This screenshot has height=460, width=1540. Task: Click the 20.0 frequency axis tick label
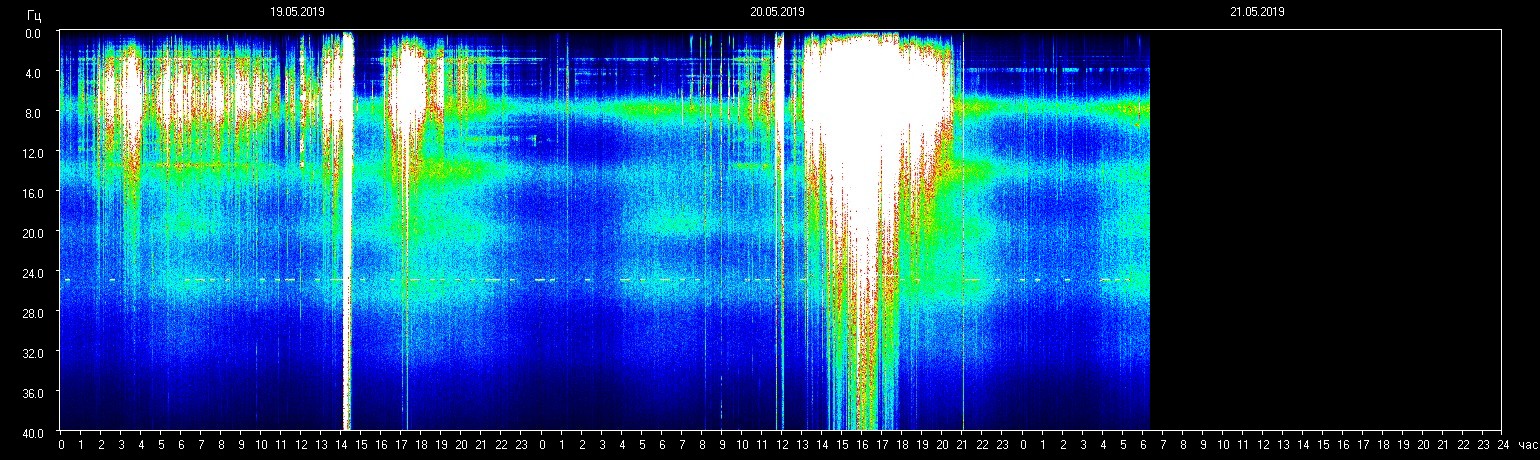(x=32, y=232)
